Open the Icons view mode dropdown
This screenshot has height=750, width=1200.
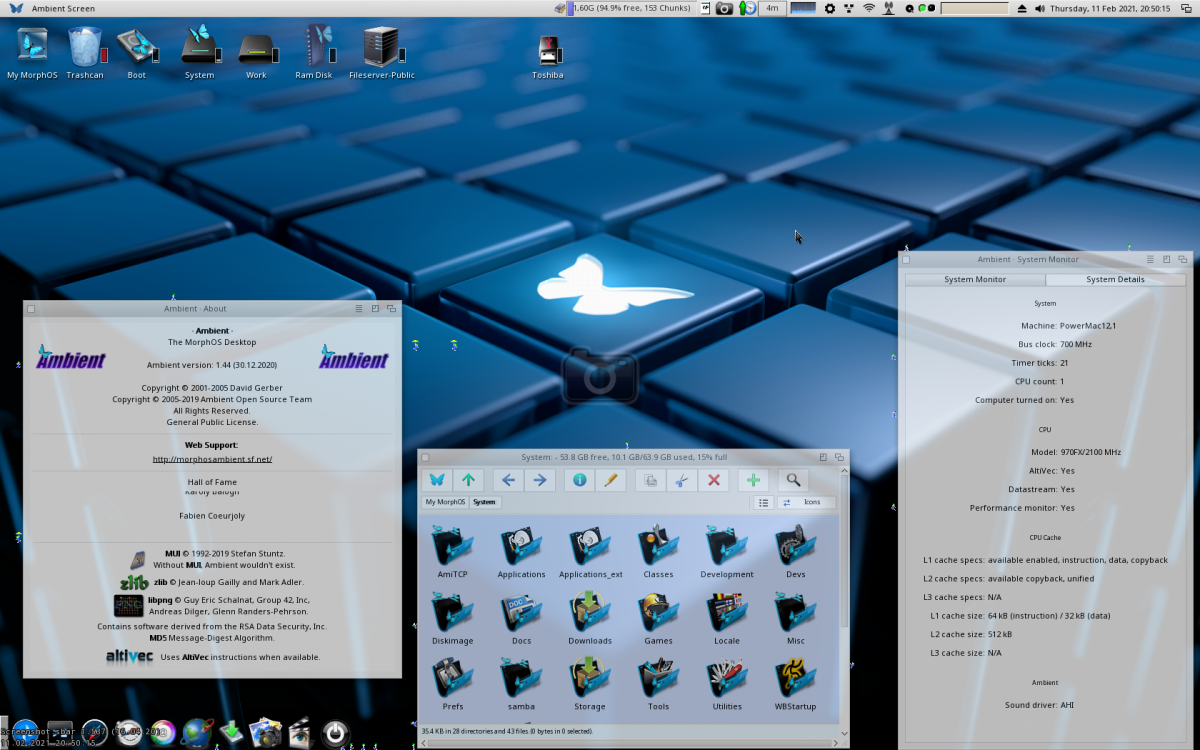pyautogui.click(x=807, y=502)
